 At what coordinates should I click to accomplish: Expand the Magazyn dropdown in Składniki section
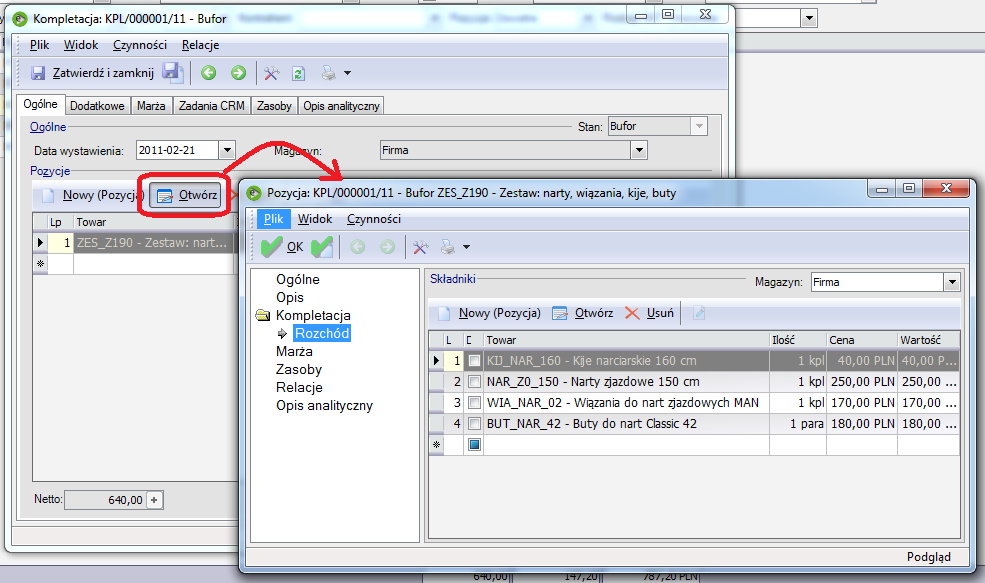click(x=952, y=283)
